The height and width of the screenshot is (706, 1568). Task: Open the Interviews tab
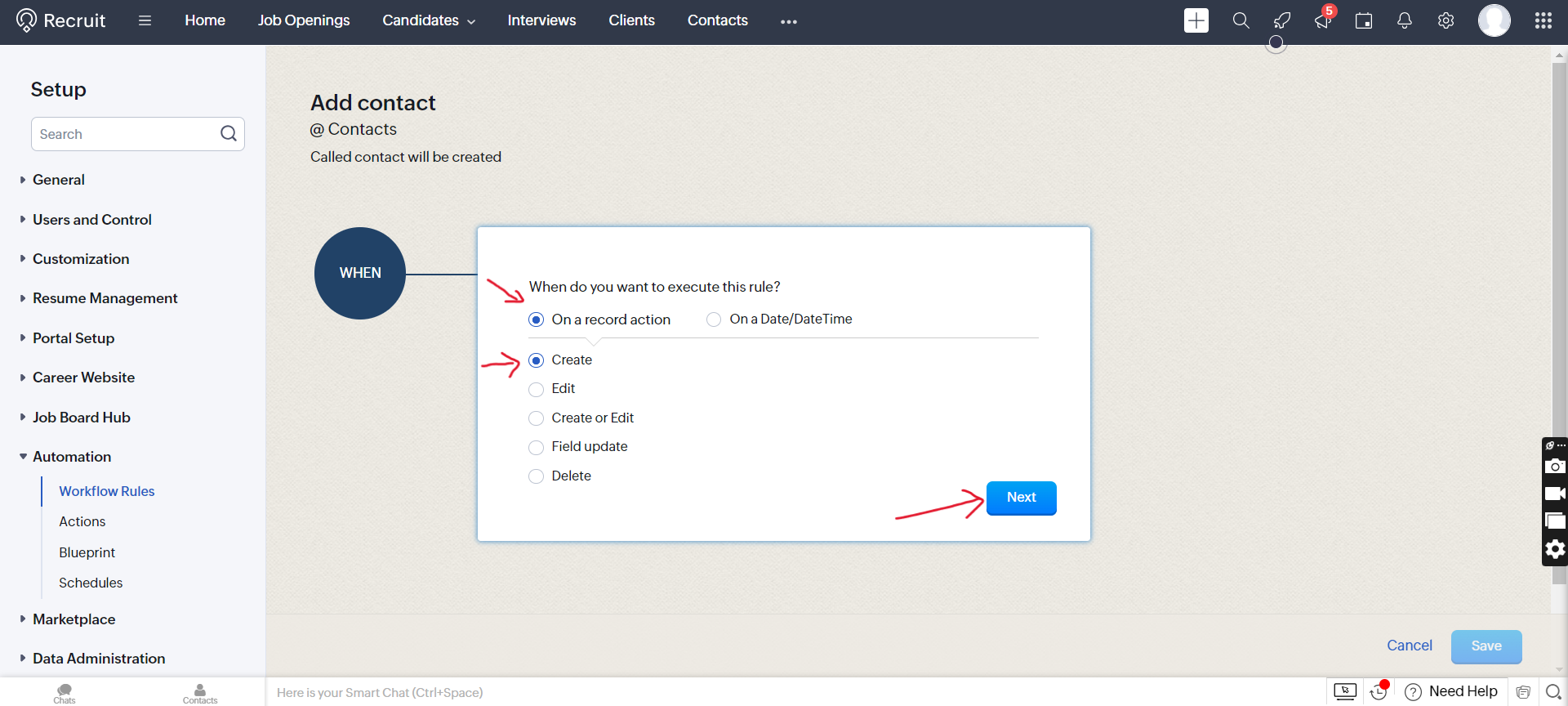pos(541,20)
